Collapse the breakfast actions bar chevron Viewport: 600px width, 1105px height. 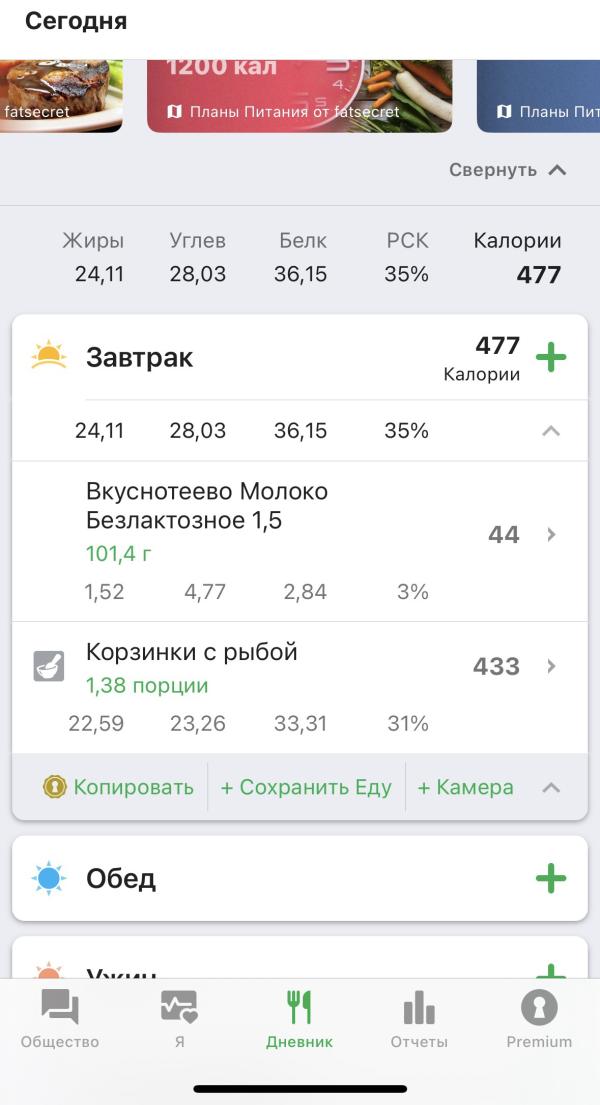coord(551,787)
